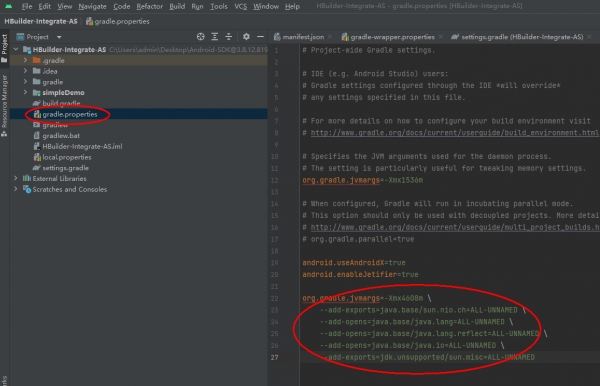
Task: Click the gradlew.bat file icon
Action: pos(37,135)
